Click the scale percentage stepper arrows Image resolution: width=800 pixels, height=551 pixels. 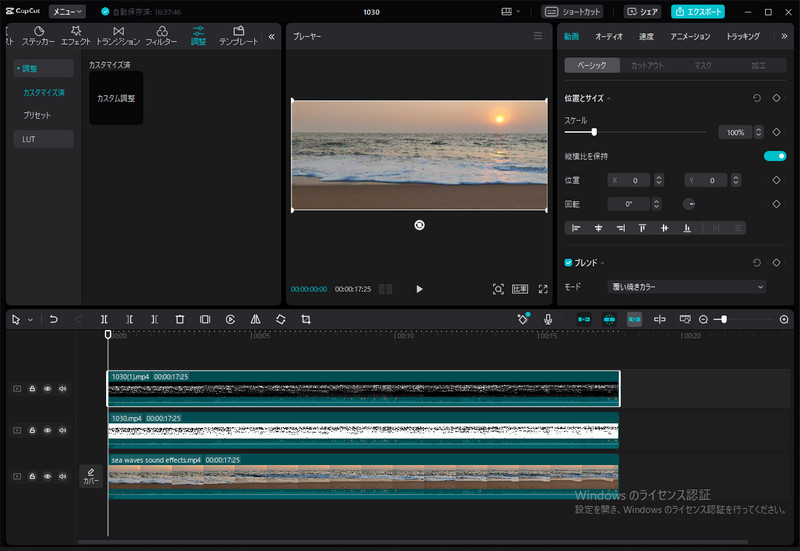pyautogui.click(x=759, y=132)
